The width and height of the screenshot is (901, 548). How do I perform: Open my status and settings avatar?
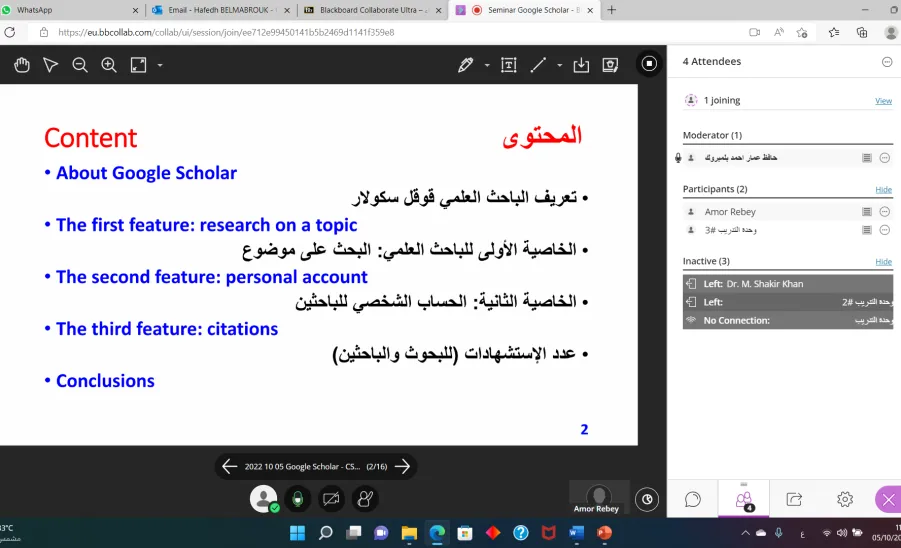coord(264,499)
